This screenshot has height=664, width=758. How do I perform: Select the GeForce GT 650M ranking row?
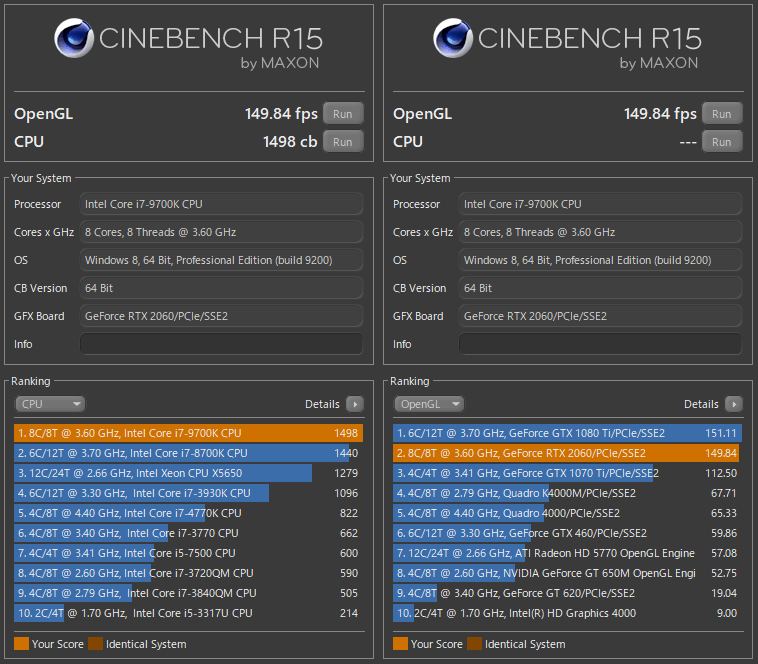point(568,573)
